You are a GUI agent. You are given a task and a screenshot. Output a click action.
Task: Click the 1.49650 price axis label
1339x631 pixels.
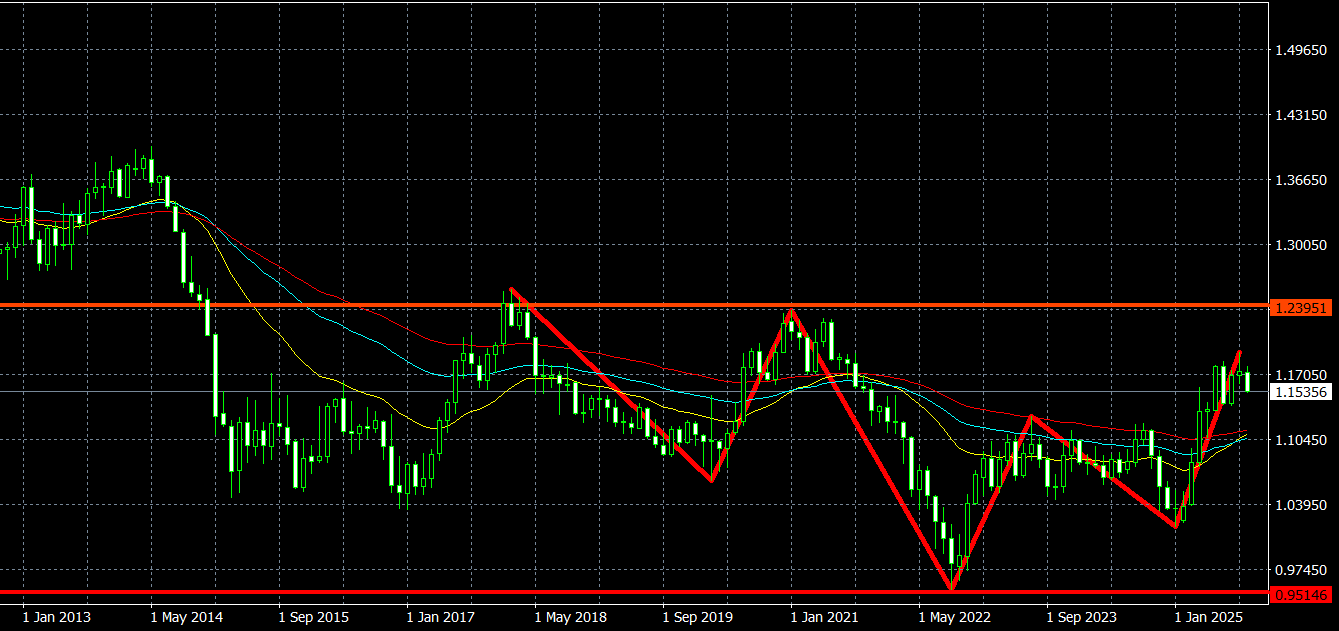(1300, 51)
